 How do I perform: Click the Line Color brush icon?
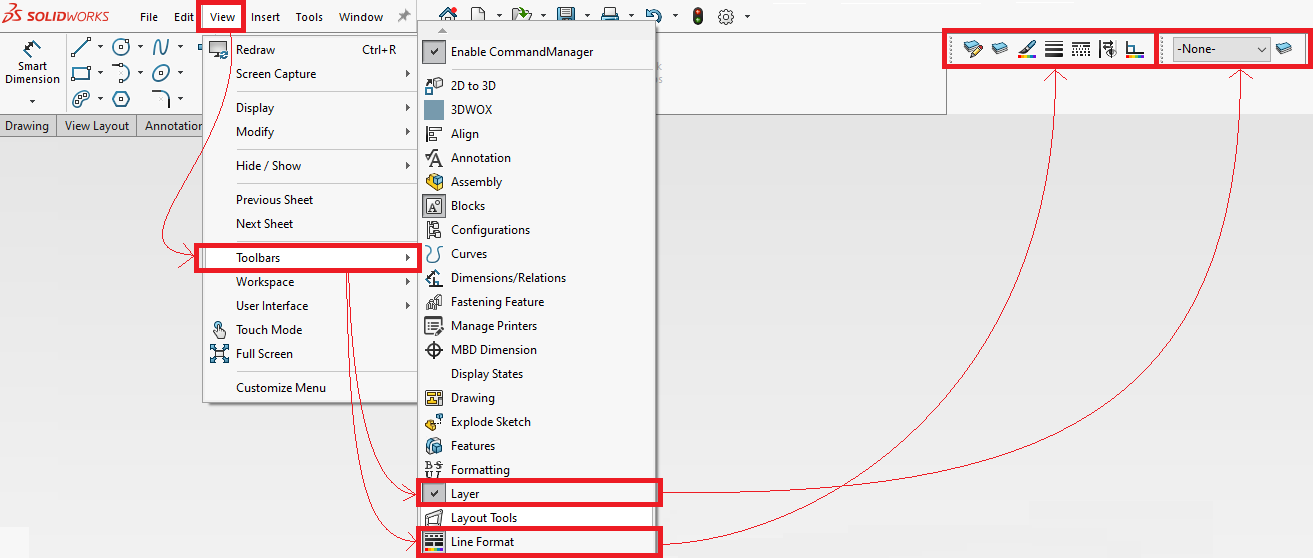coord(1026,49)
